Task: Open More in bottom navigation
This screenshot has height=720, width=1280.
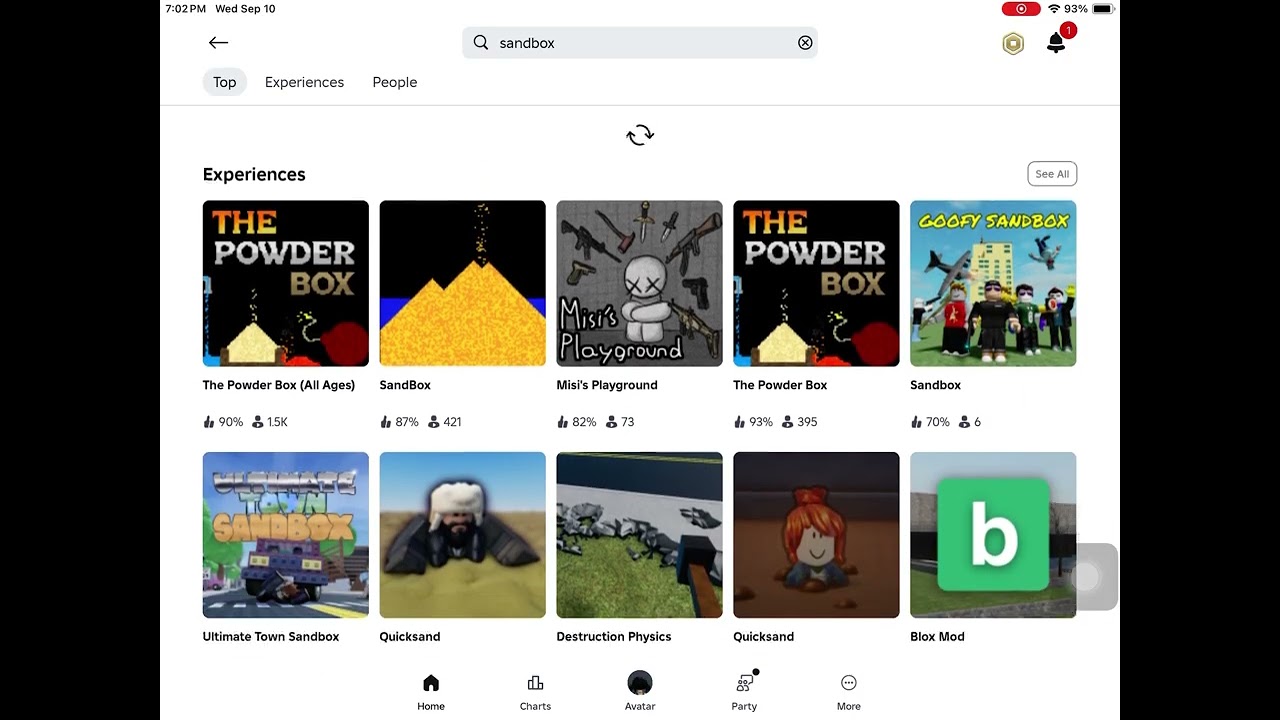Action: 848,692
